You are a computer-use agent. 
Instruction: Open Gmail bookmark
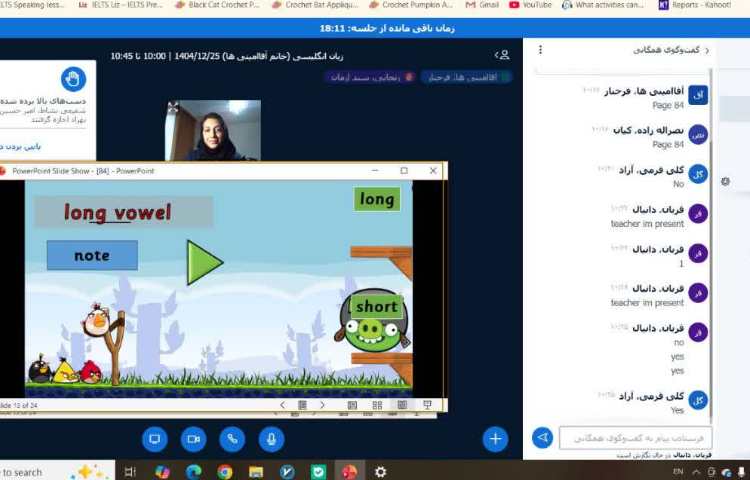482,5
